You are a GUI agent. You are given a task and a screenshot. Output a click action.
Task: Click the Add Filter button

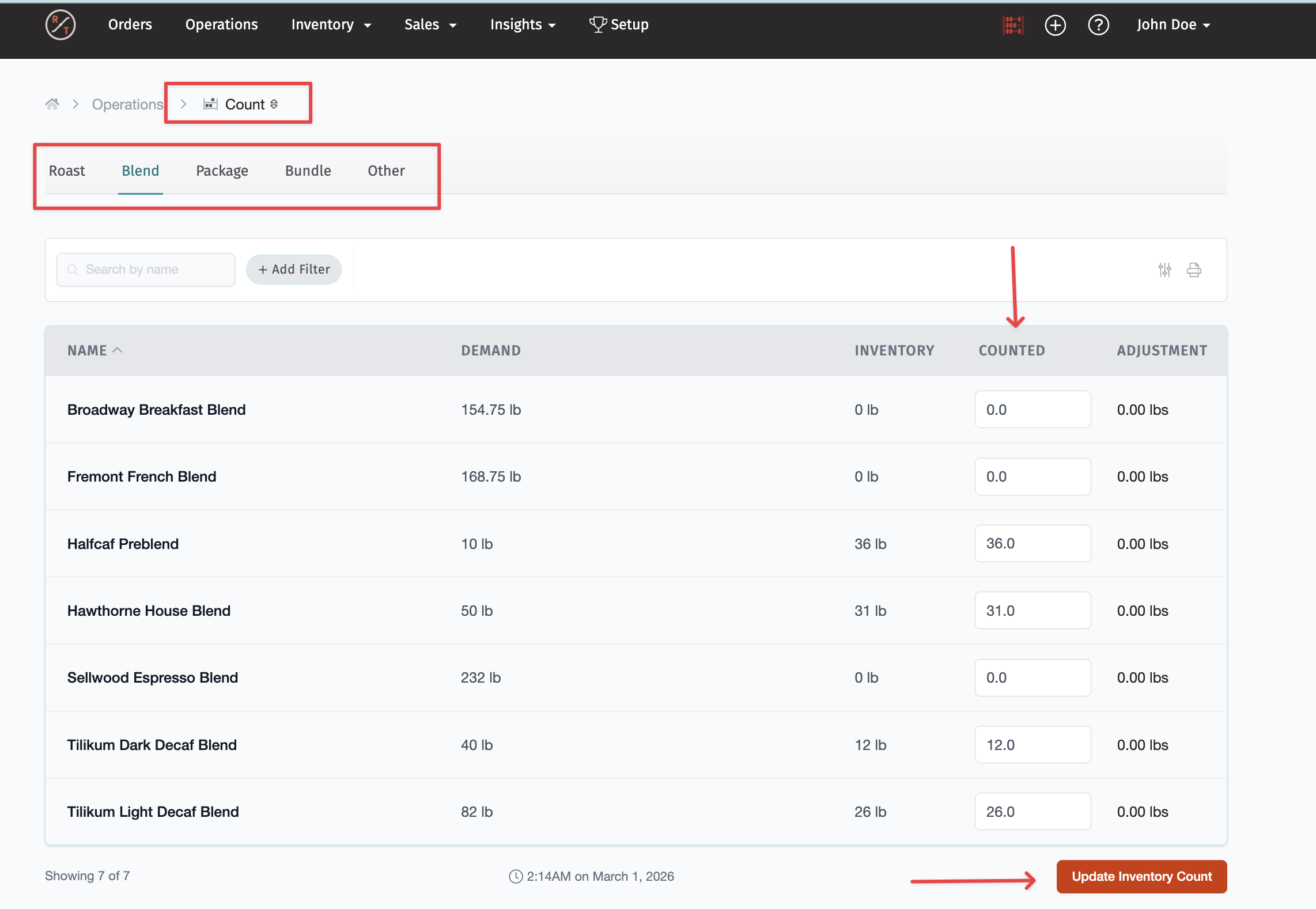click(294, 270)
